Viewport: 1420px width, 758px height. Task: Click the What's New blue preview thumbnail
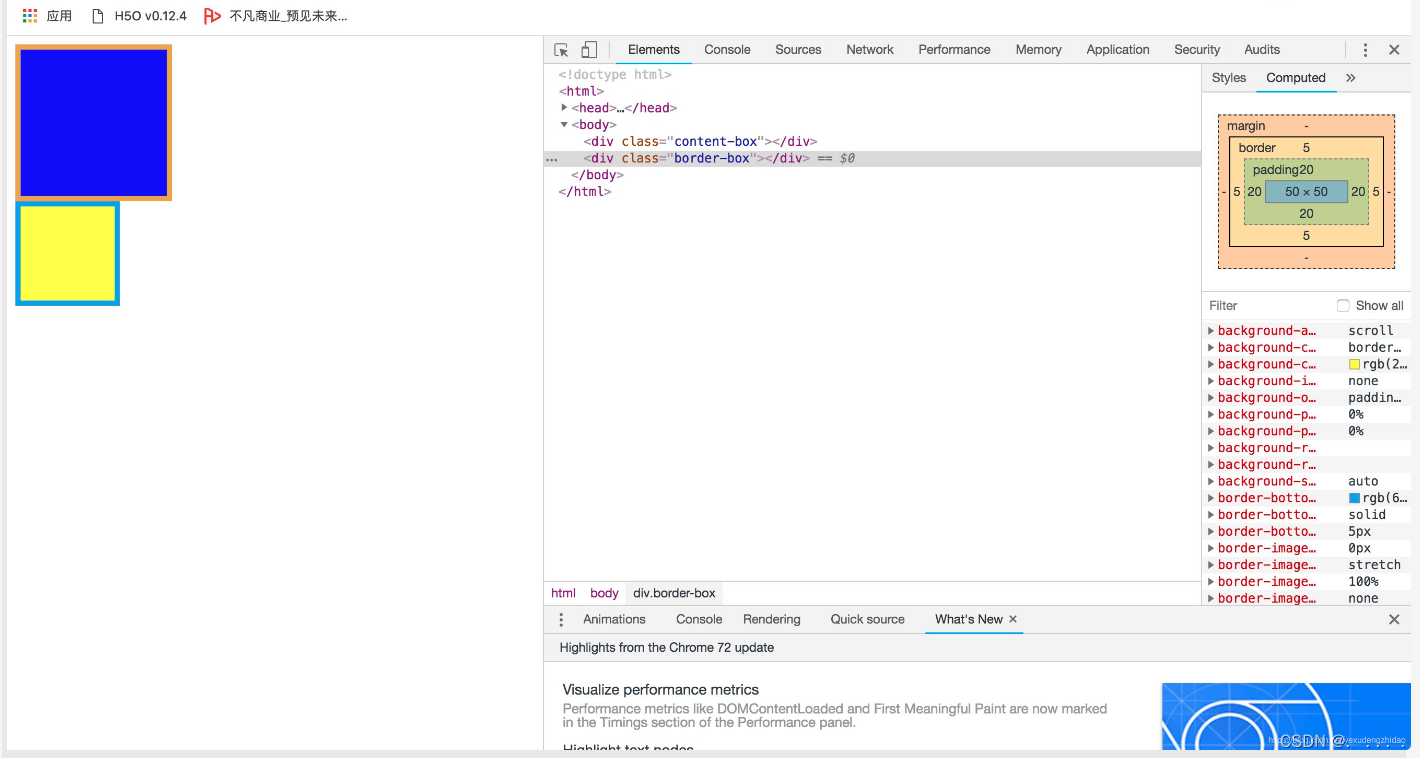click(x=1286, y=716)
